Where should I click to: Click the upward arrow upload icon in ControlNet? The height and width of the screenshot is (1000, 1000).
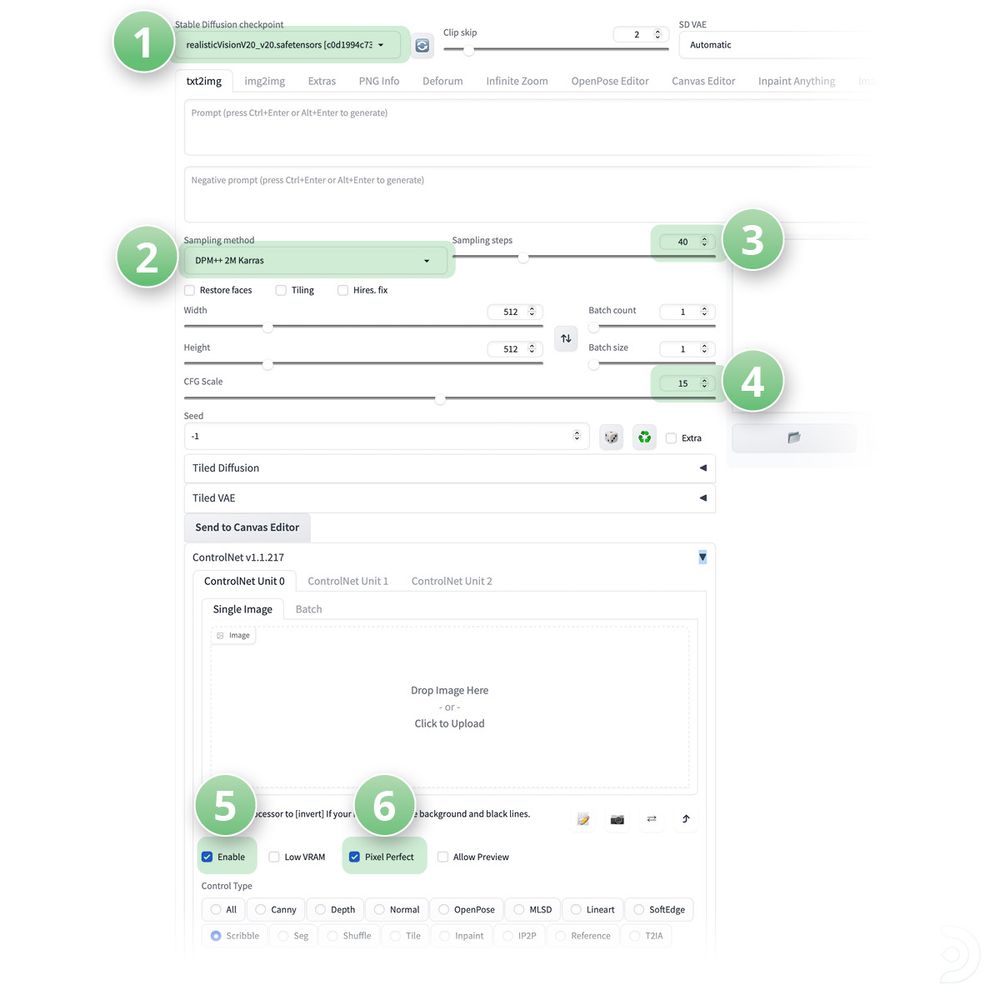click(686, 819)
